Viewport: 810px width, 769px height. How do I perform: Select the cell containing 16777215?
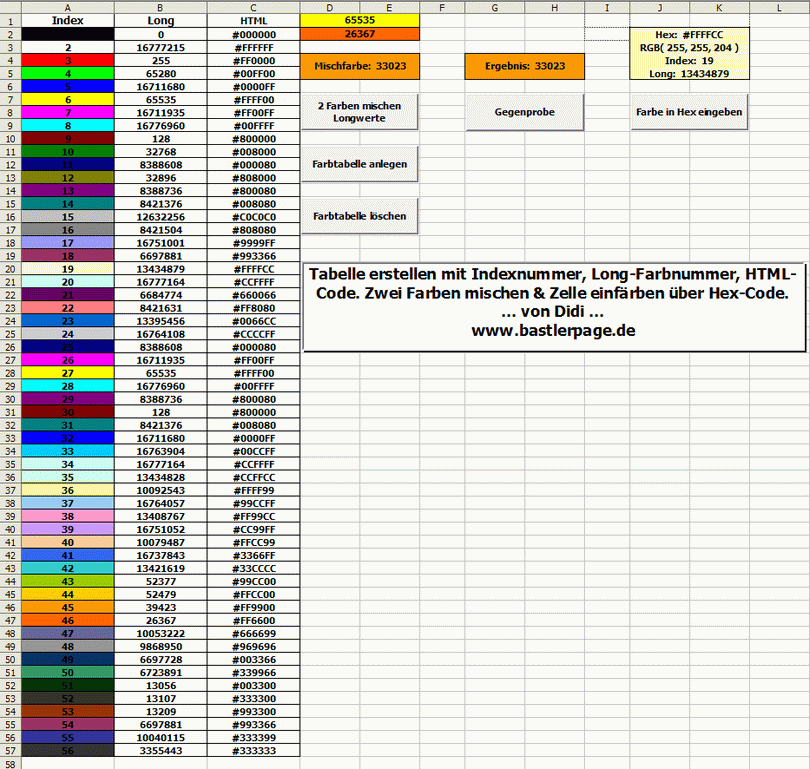coord(161,48)
